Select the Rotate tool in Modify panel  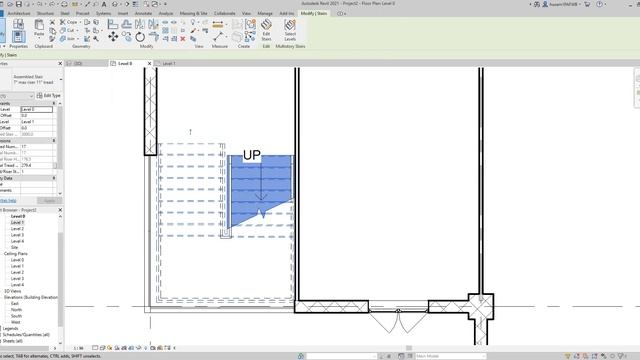pyautogui.click(x=140, y=37)
